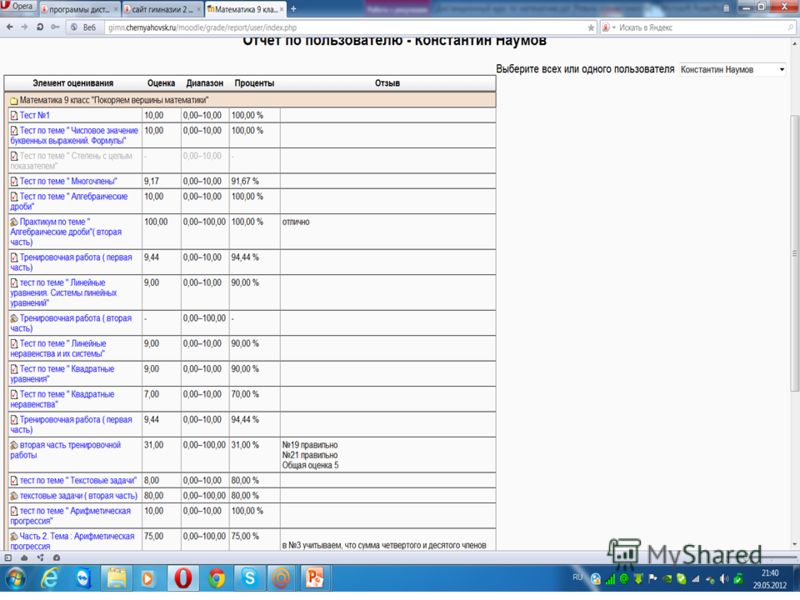Reload the page with refresh icon
800x600 pixels.
40,27
